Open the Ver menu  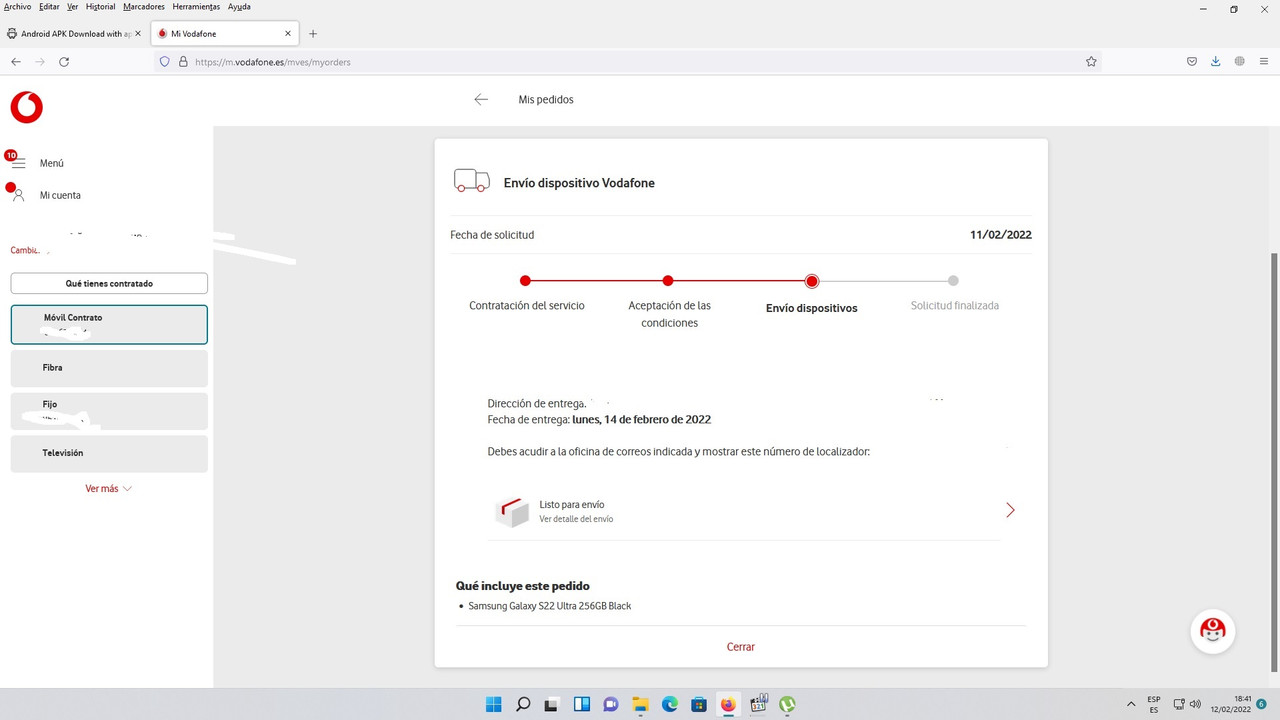point(73,6)
